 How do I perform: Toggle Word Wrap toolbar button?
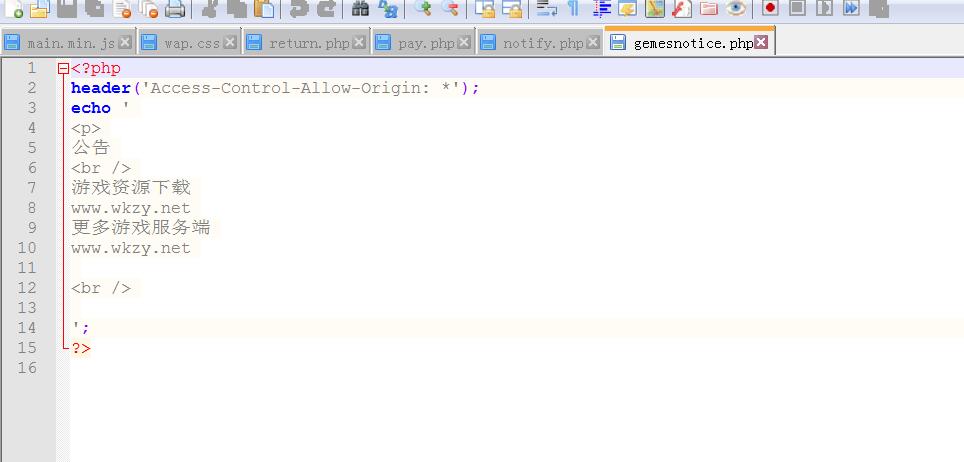(546, 9)
